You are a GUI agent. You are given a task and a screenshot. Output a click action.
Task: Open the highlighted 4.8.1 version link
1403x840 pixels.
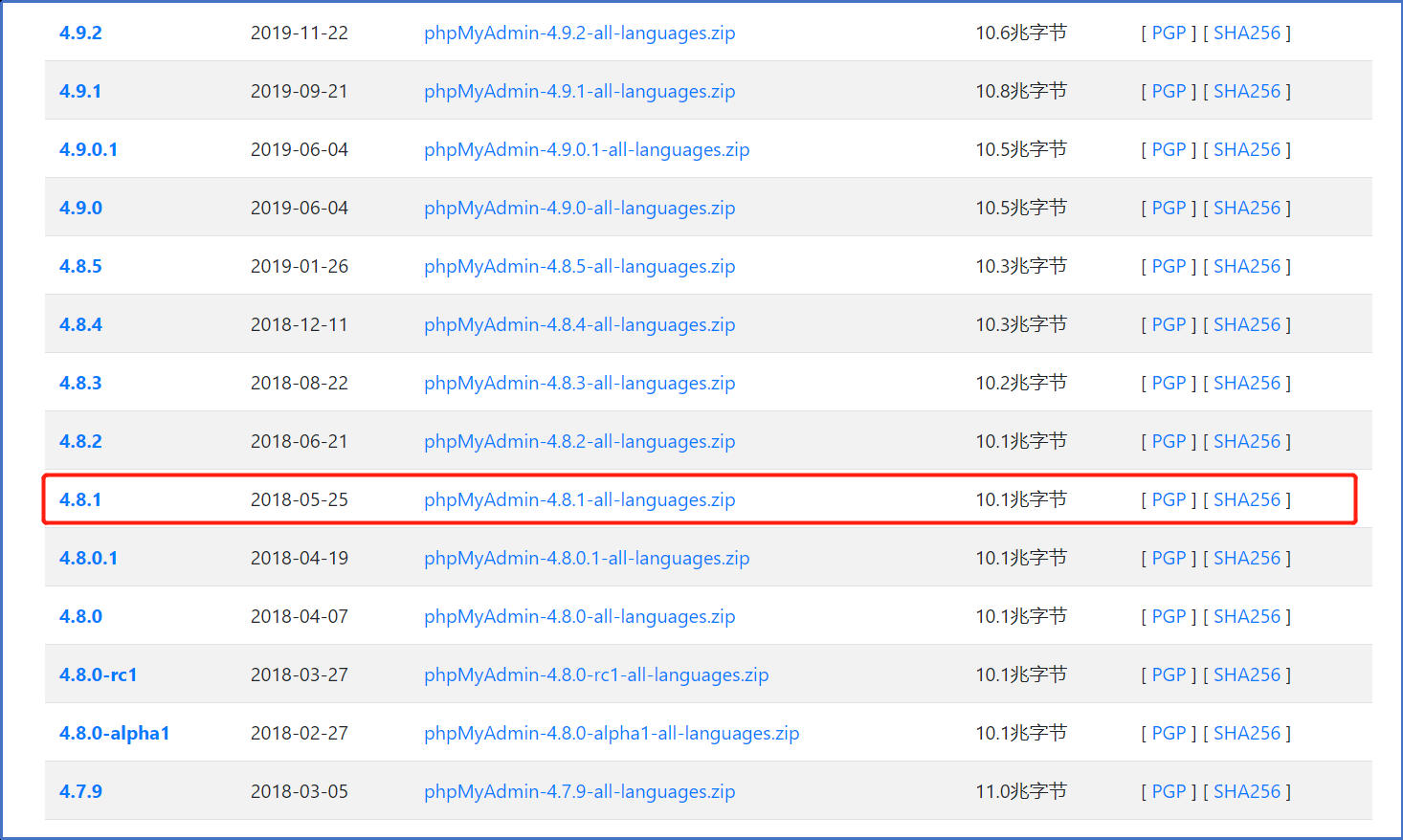click(80, 499)
